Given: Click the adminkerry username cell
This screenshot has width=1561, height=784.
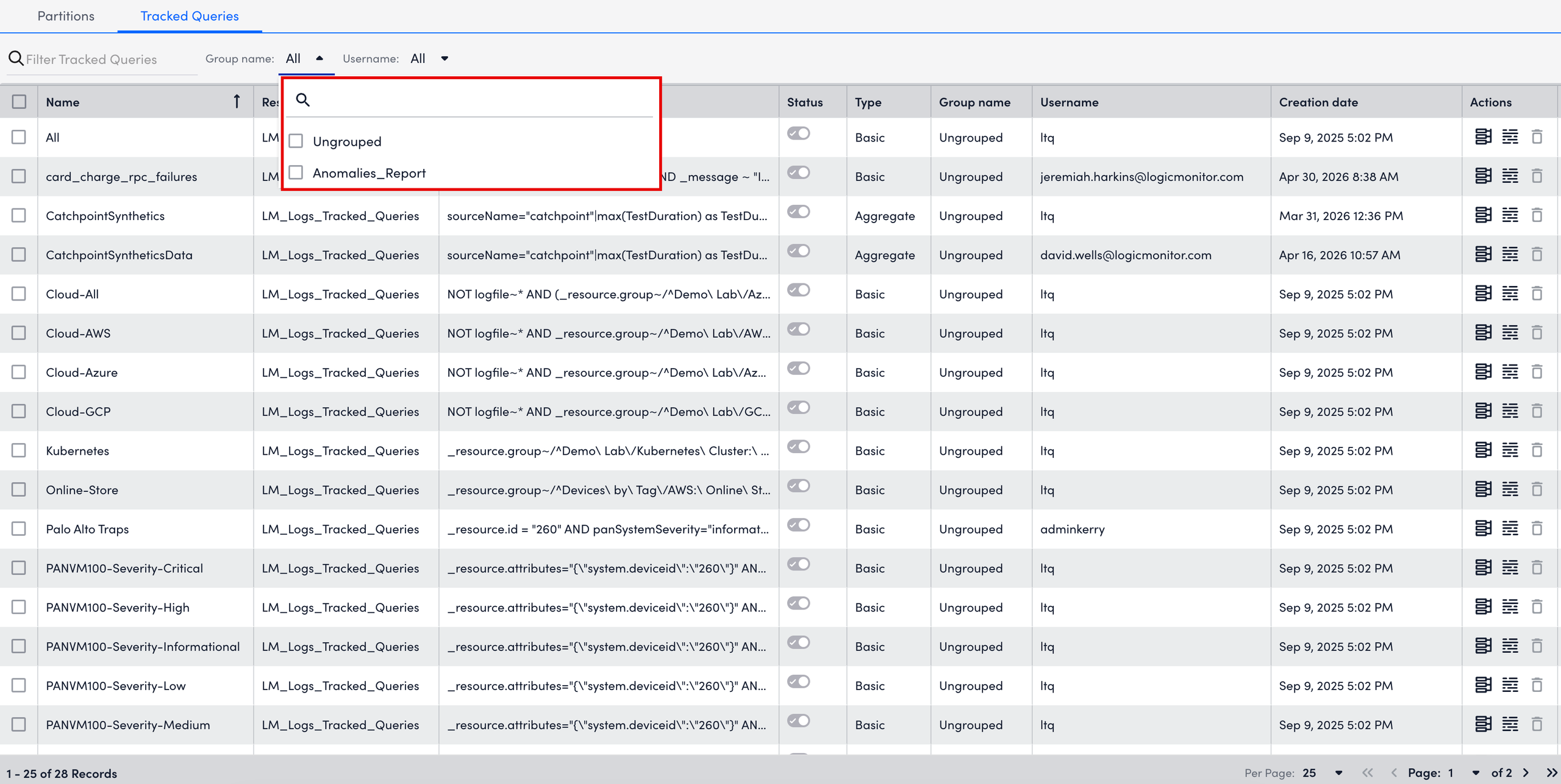Looking at the screenshot, I should (x=1072, y=529).
